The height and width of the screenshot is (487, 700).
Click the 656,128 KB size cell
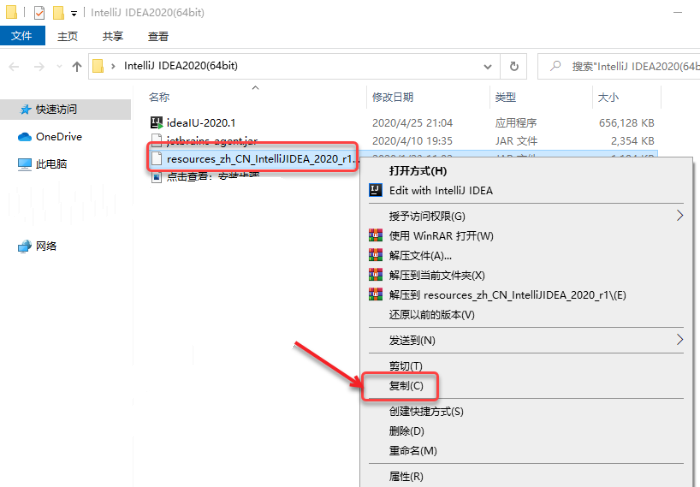point(626,123)
